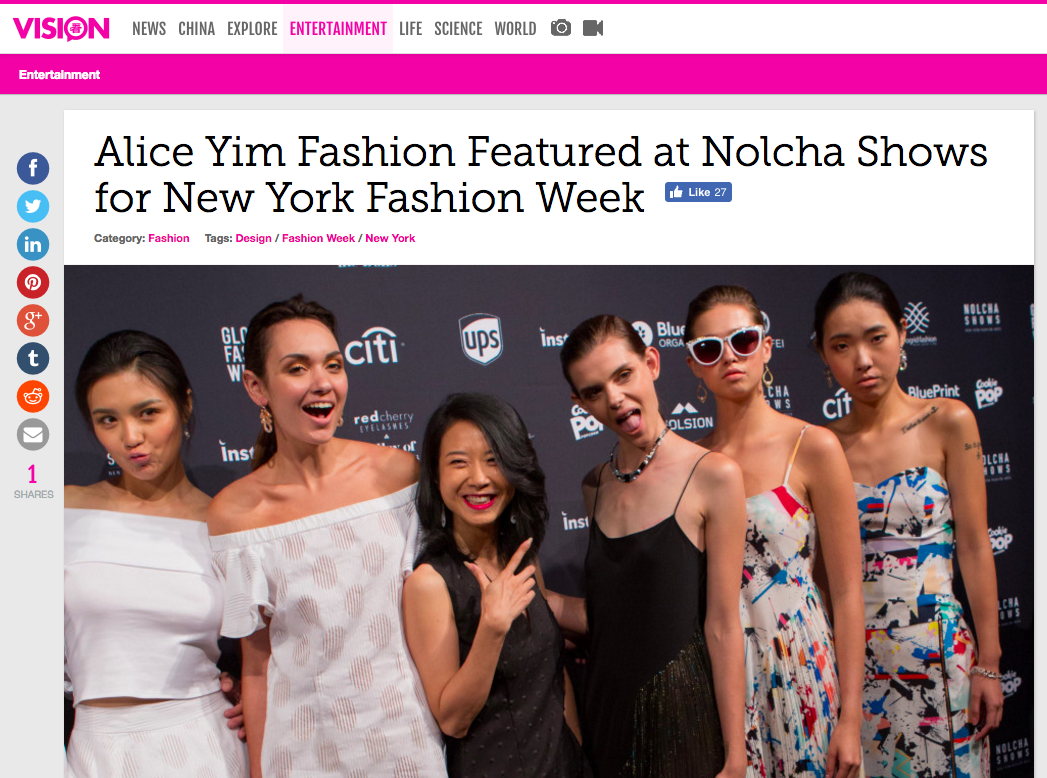Share article on Twitter
The height and width of the screenshot is (778, 1047).
(33, 206)
